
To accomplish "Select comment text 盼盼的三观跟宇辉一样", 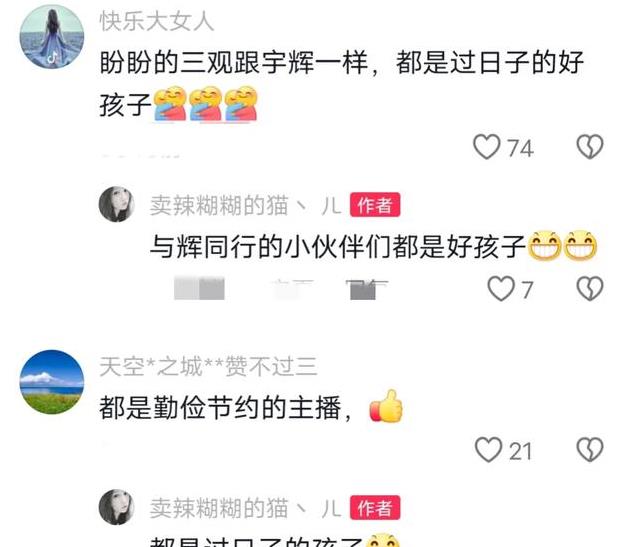I will pyautogui.click(x=234, y=63).
